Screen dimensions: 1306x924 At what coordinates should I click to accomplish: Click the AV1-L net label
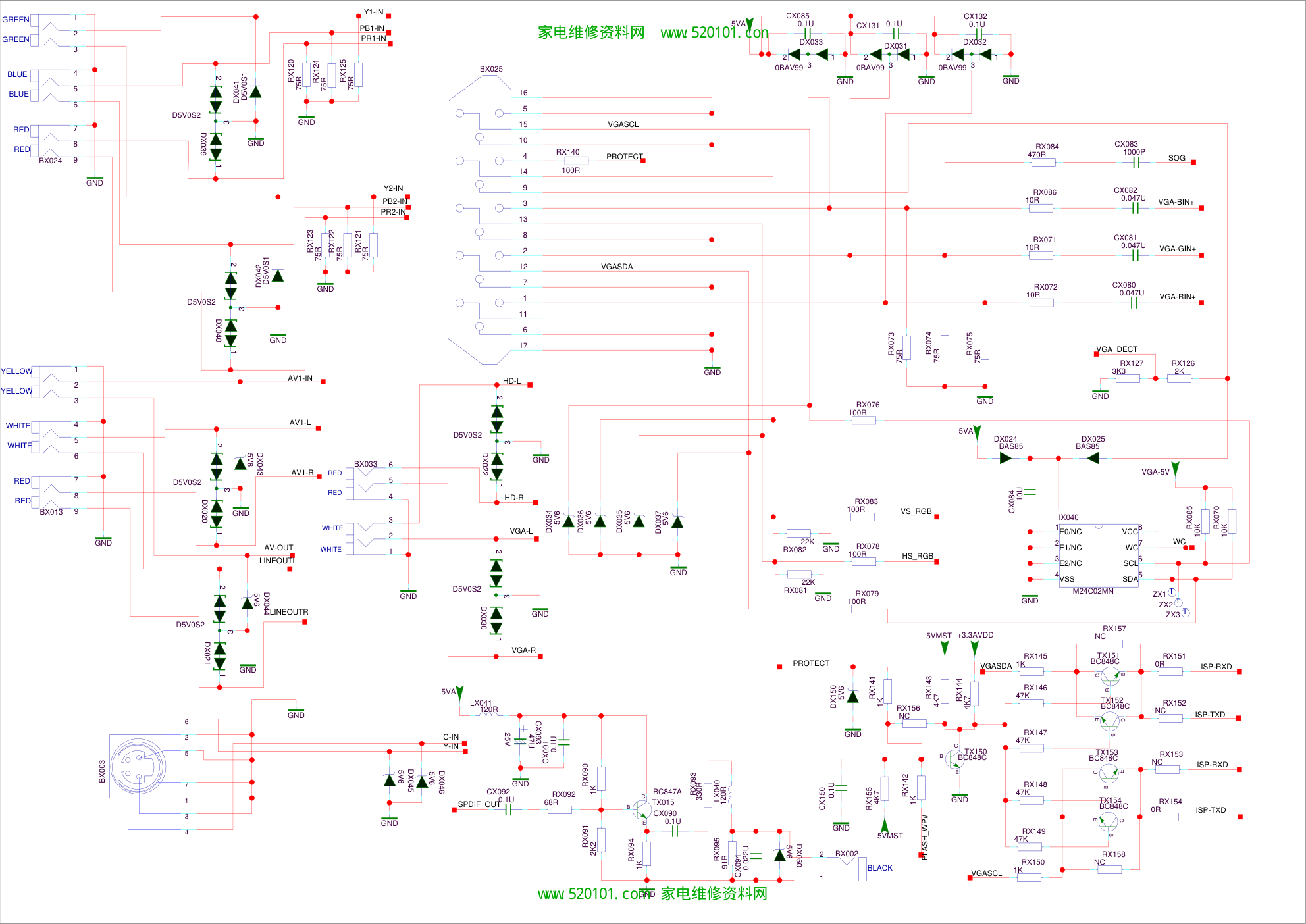[300, 423]
